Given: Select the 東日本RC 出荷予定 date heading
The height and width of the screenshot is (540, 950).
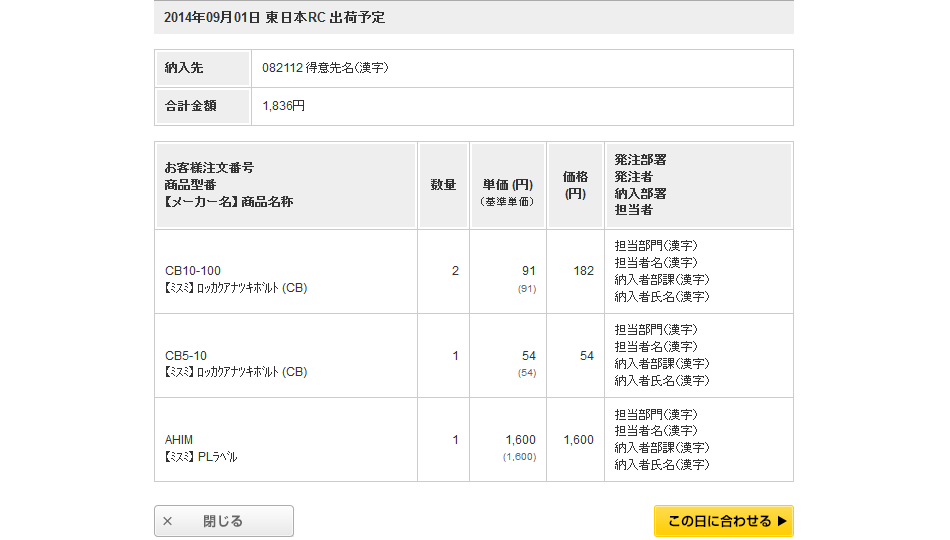Looking at the screenshot, I should [x=274, y=17].
